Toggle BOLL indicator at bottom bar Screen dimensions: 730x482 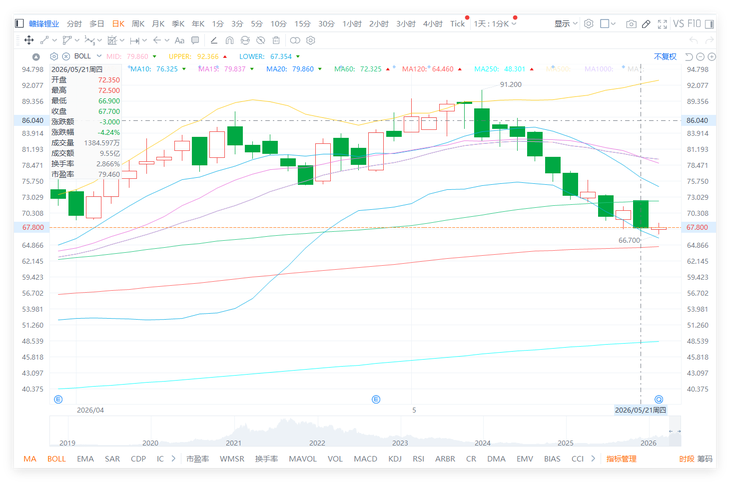click(x=56, y=459)
